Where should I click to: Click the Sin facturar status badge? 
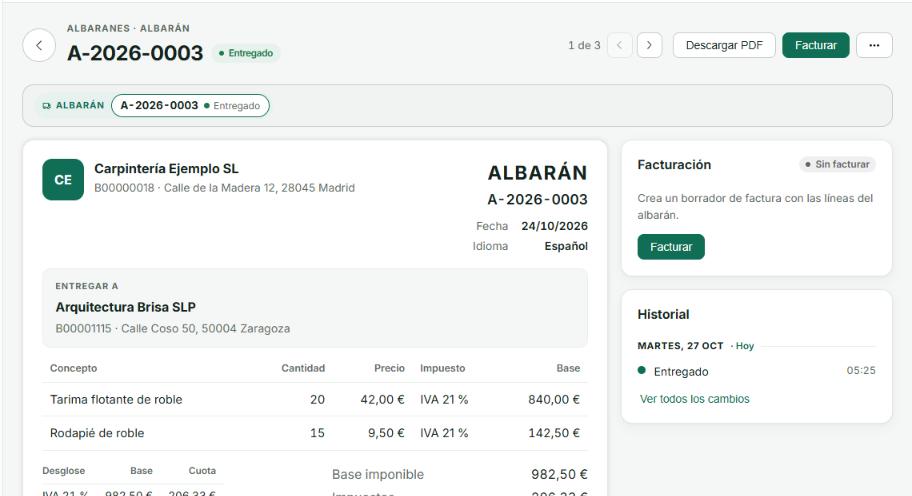pos(837,165)
